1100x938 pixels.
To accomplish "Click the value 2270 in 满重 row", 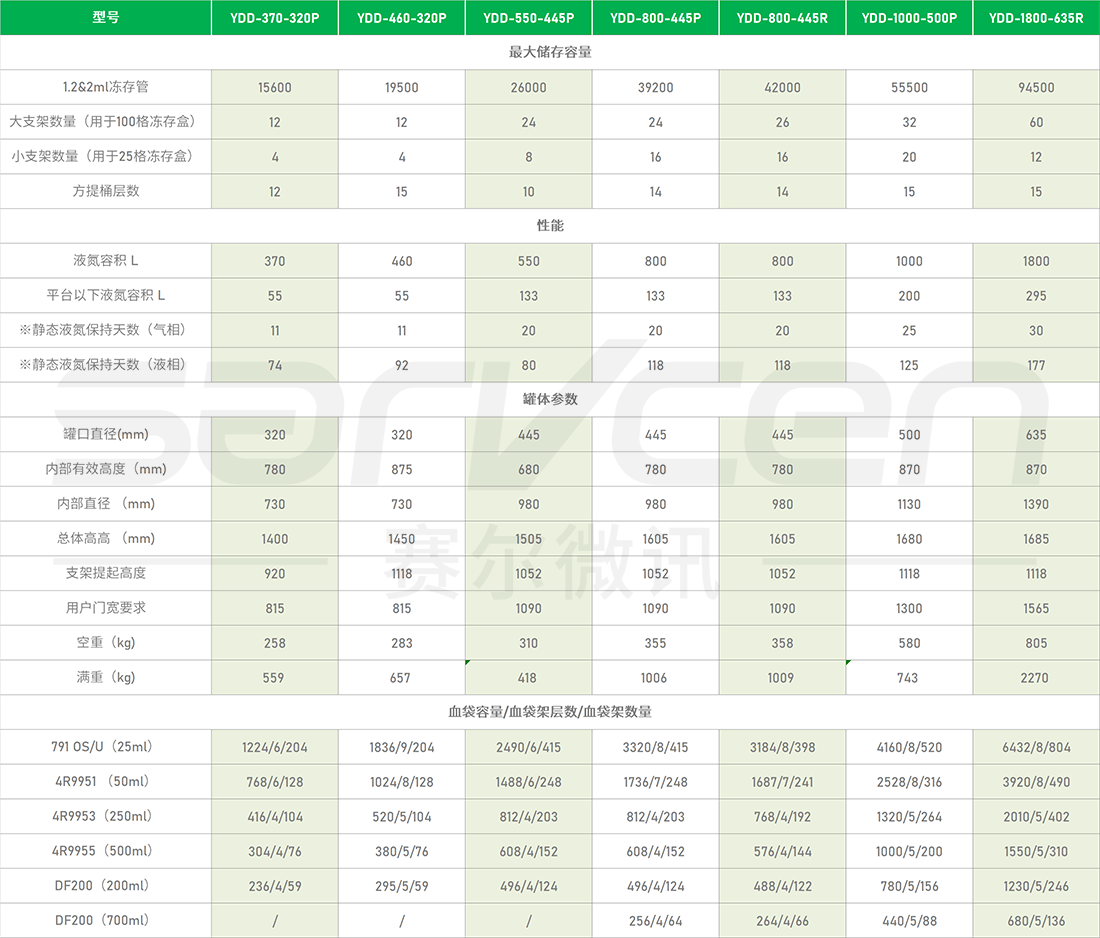I will coord(1035,678).
